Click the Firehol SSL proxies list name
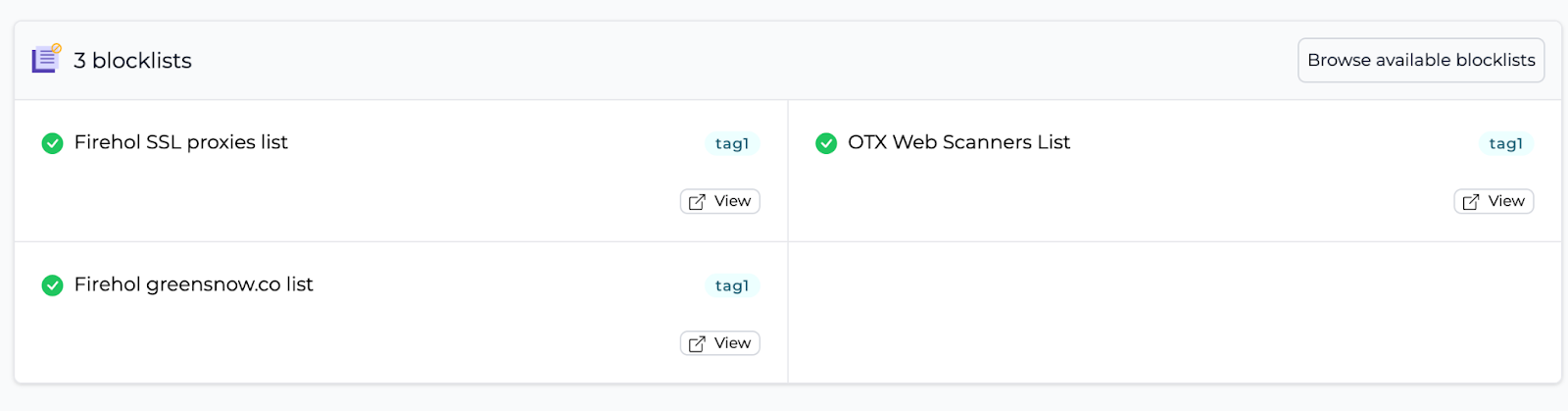1568x411 pixels. point(181,142)
